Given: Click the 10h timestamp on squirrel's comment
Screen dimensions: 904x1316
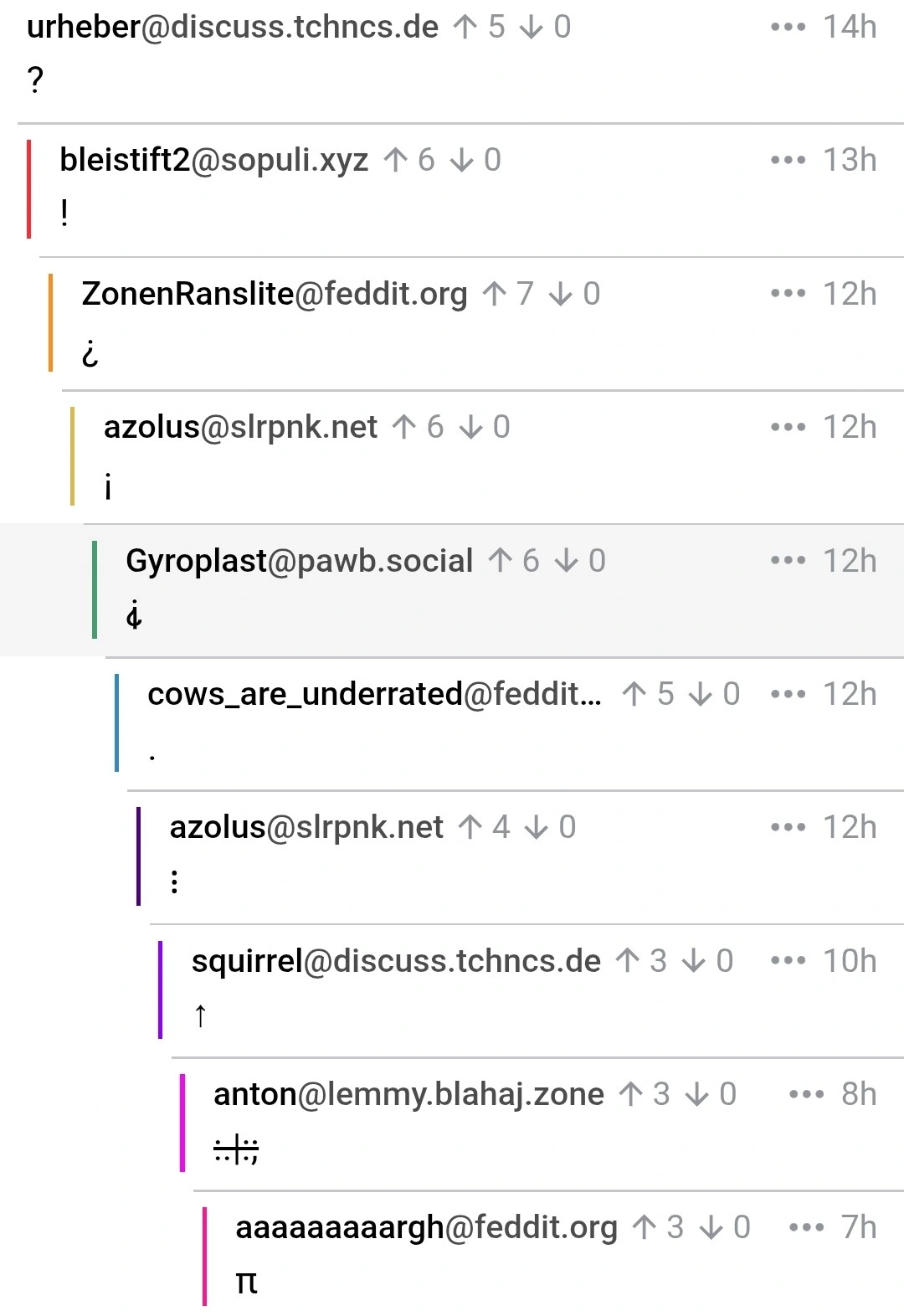Looking at the screenshot, I should (849, 961).
